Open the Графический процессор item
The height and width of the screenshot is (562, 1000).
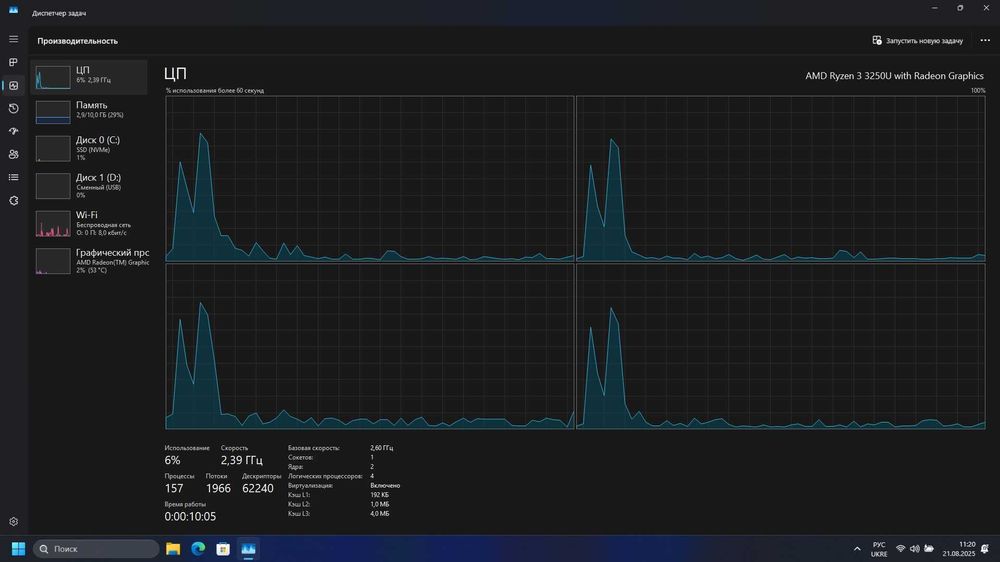tap(89, 261)
